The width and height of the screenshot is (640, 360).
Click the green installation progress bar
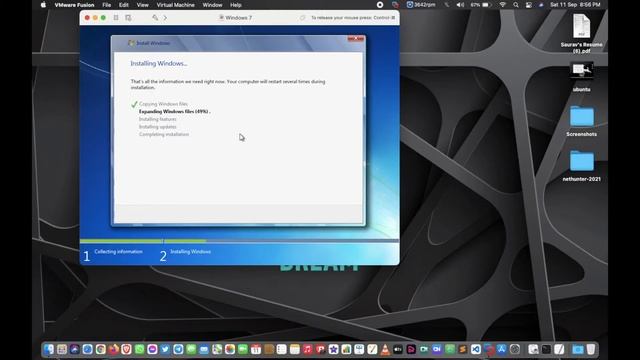[x=143, y=241]
